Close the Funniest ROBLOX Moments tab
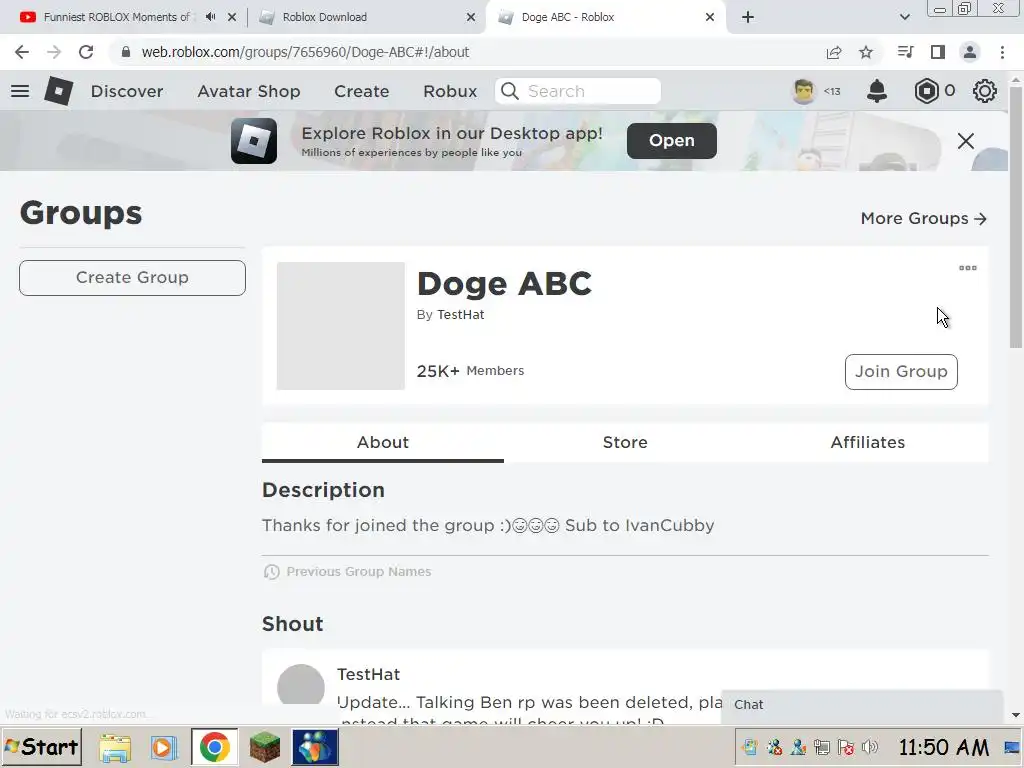 pyautogui.click(x=232, y=17)
